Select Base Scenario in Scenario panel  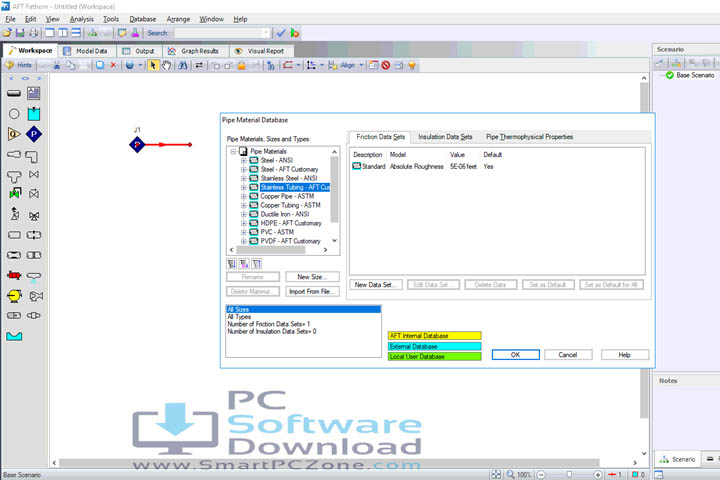coord(690,75)
